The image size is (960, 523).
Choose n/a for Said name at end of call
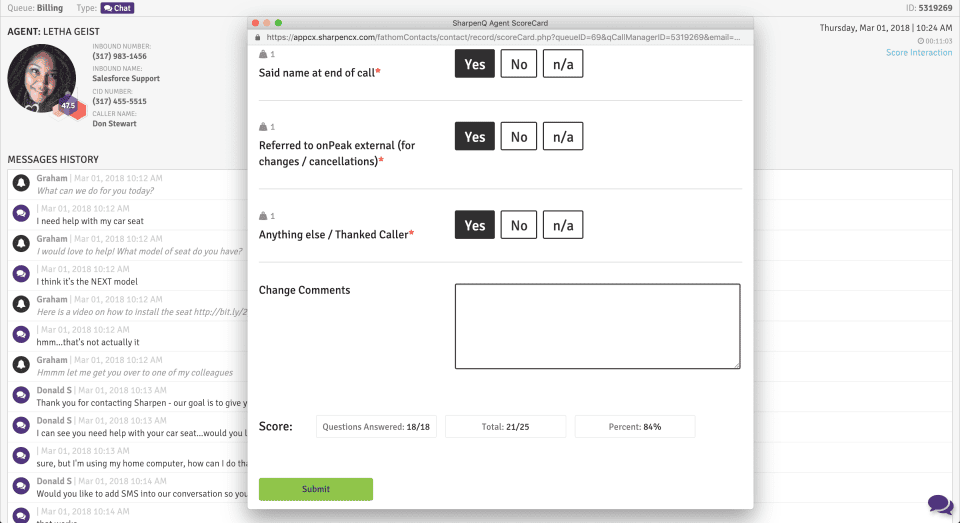[x=563, y=64]
